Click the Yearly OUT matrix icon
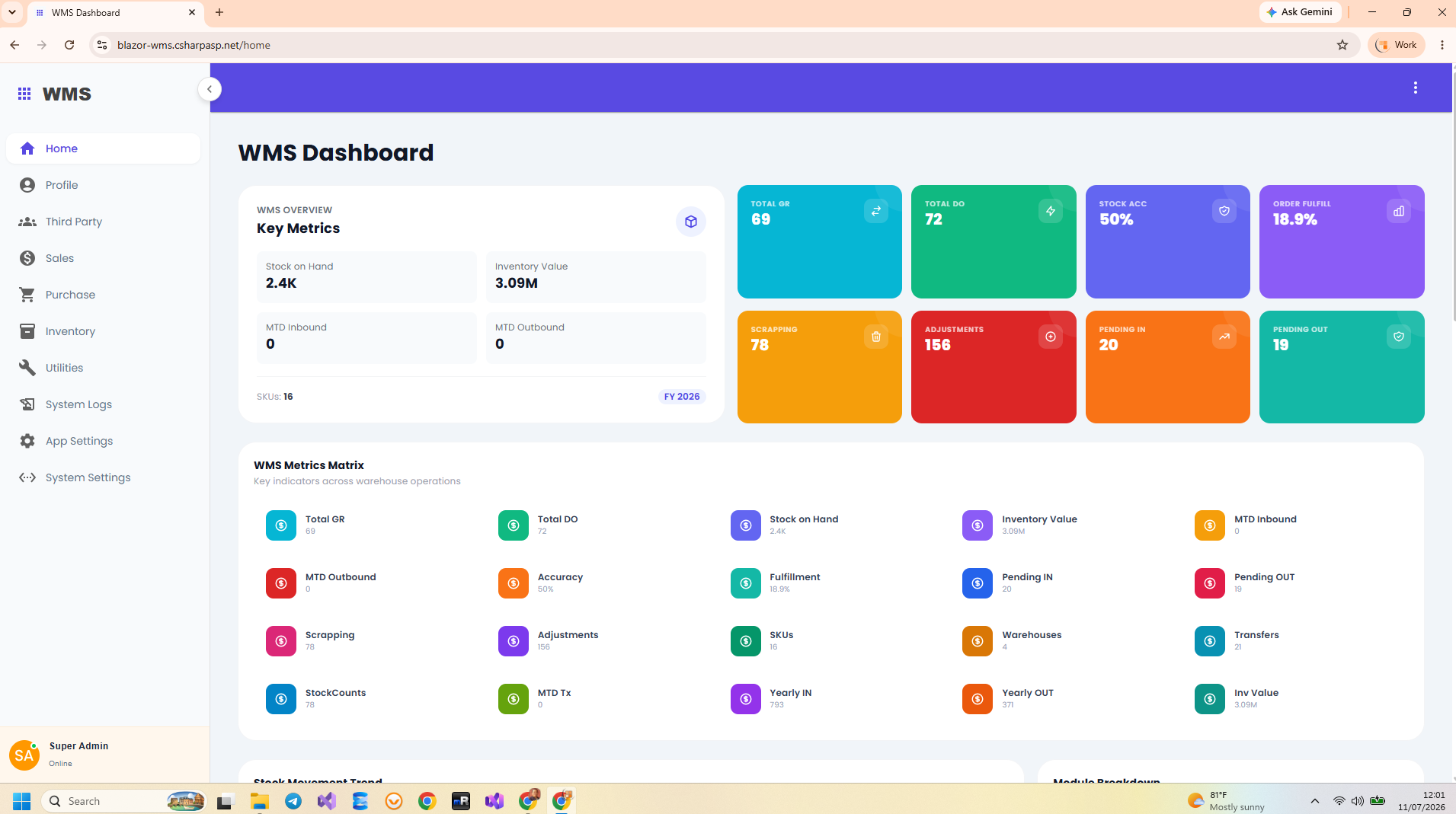This screenshot has width=1456, height=814. point(978,699)
